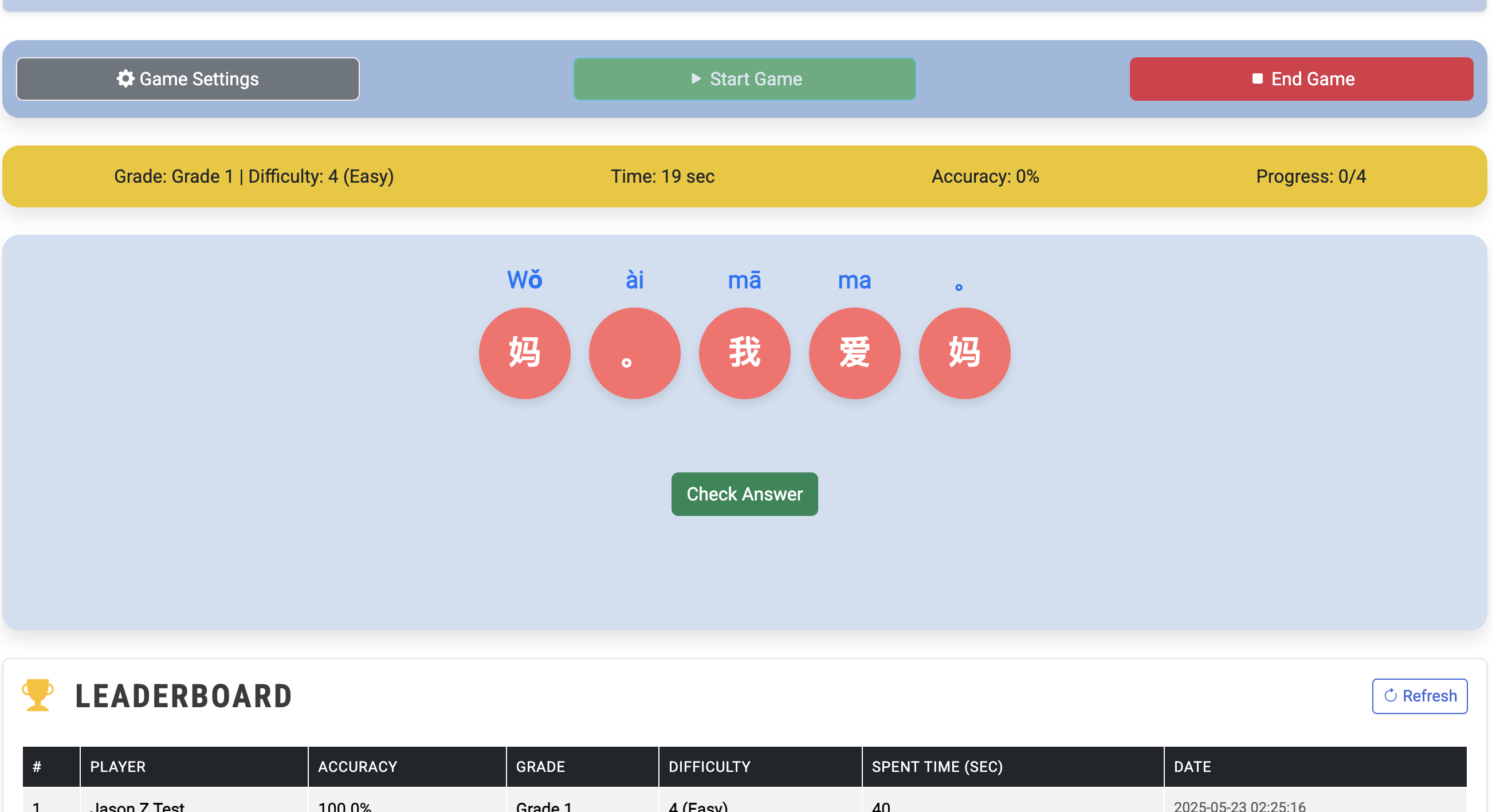Choose the 爱 character circle
The height and width of the screenshot is (812, 1492).
(854, 353)
